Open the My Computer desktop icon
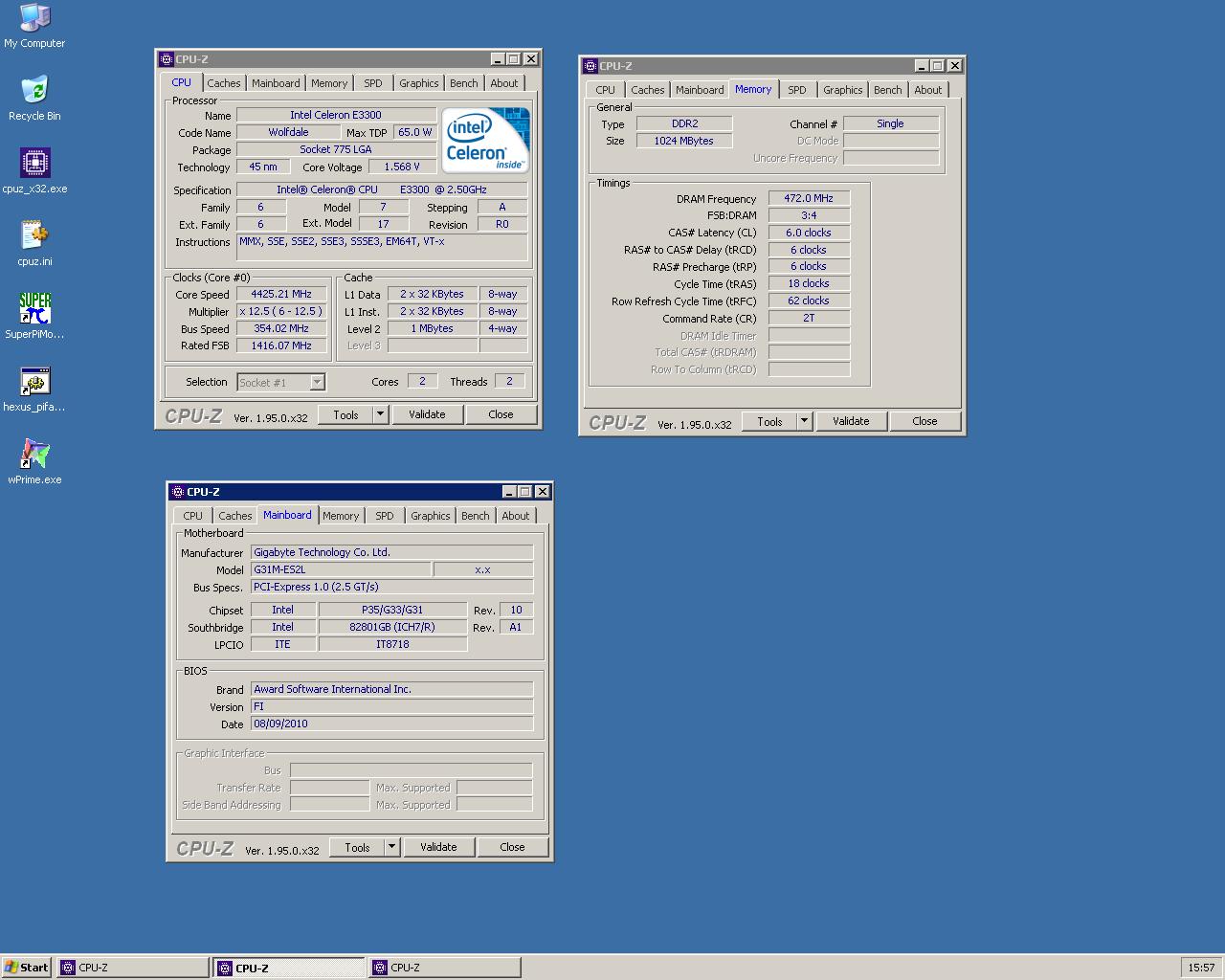The width and height of the screenshot is (1225, 980). pyautogui.click(x=34, y=26)
